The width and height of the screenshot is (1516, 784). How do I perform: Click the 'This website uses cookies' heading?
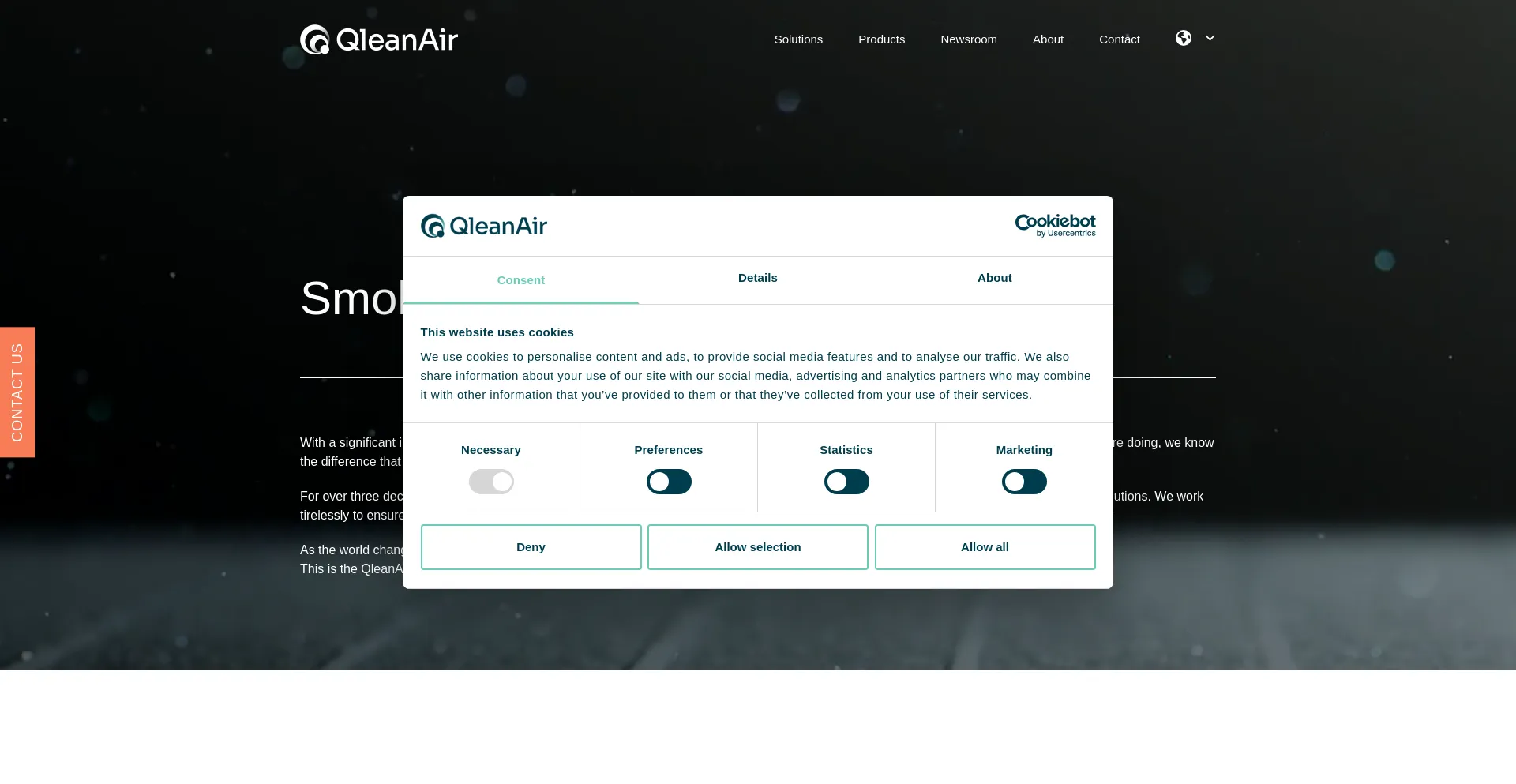[x=497, y=332]
